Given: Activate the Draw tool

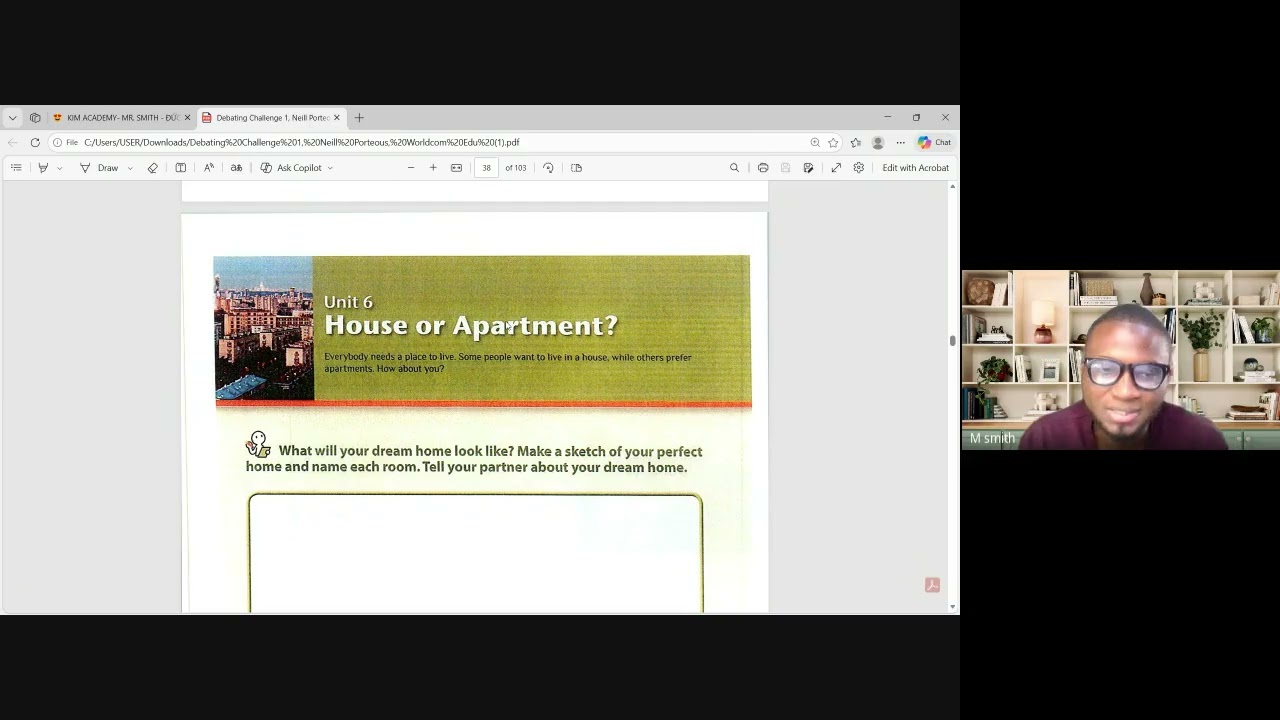Looking at the screenshot, I should point(99,168).
